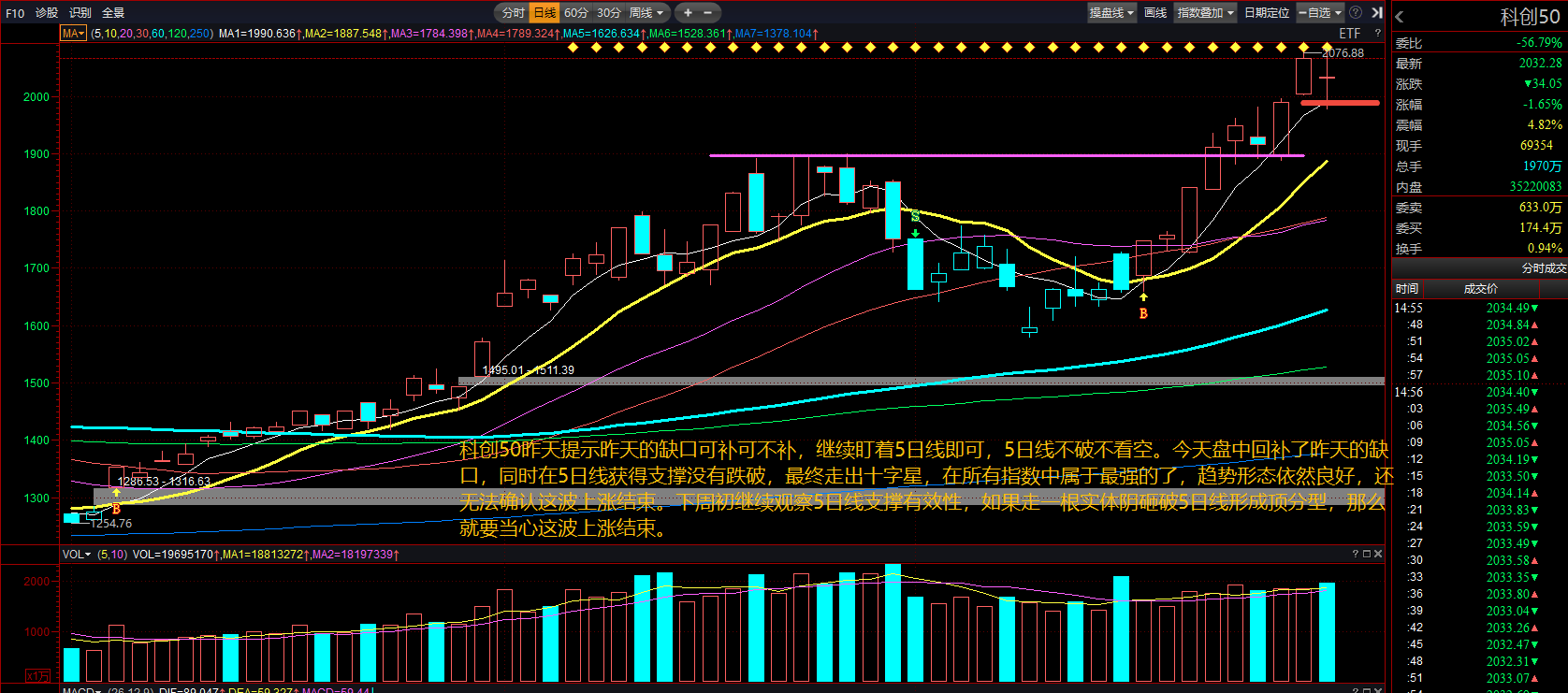Maximize the VOL panel
Viewport: 1568px width, 693px height.
[x=1366, y=555]
